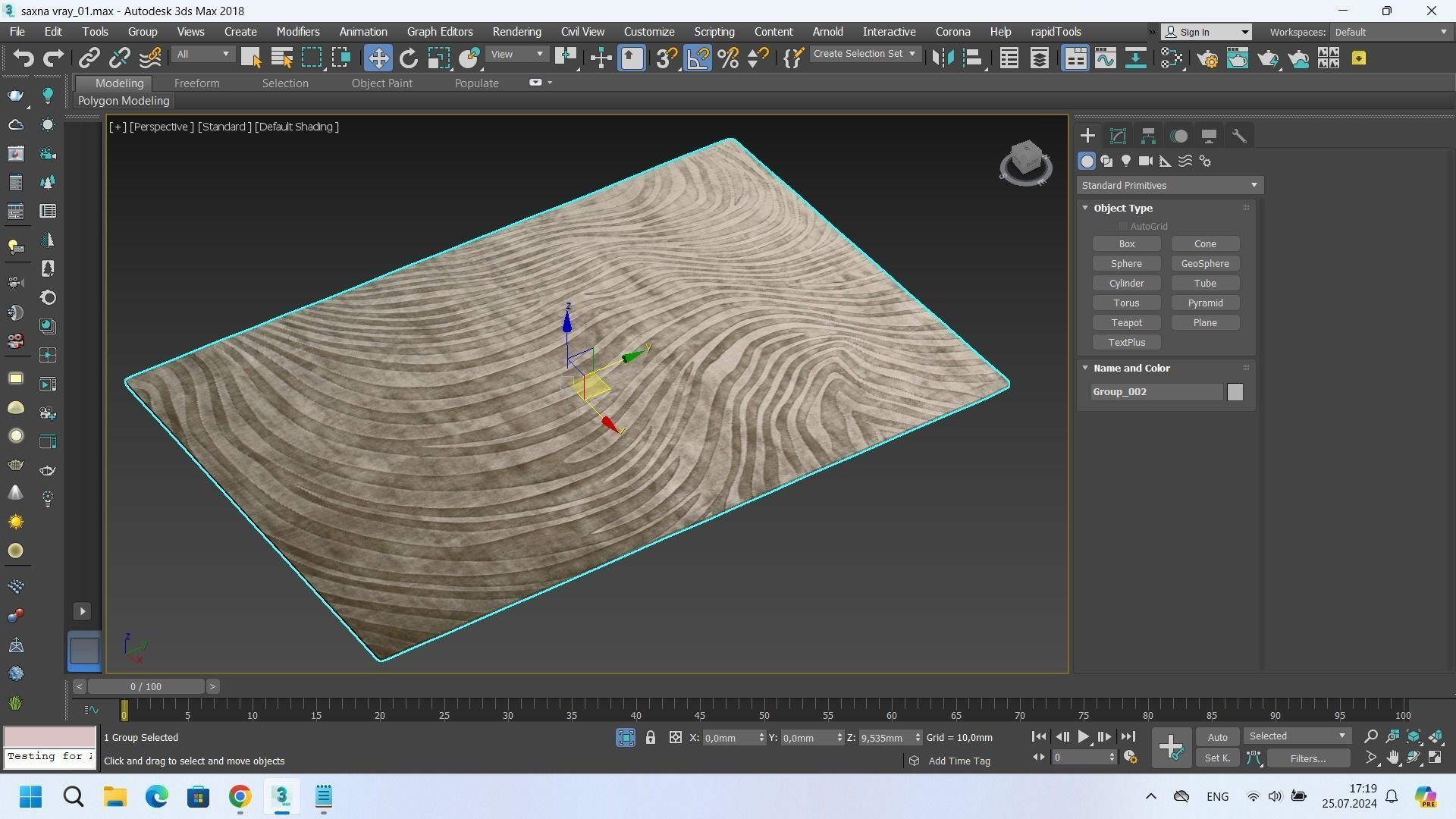
Task: Select the Shapes category icon
Action: 1106,161
